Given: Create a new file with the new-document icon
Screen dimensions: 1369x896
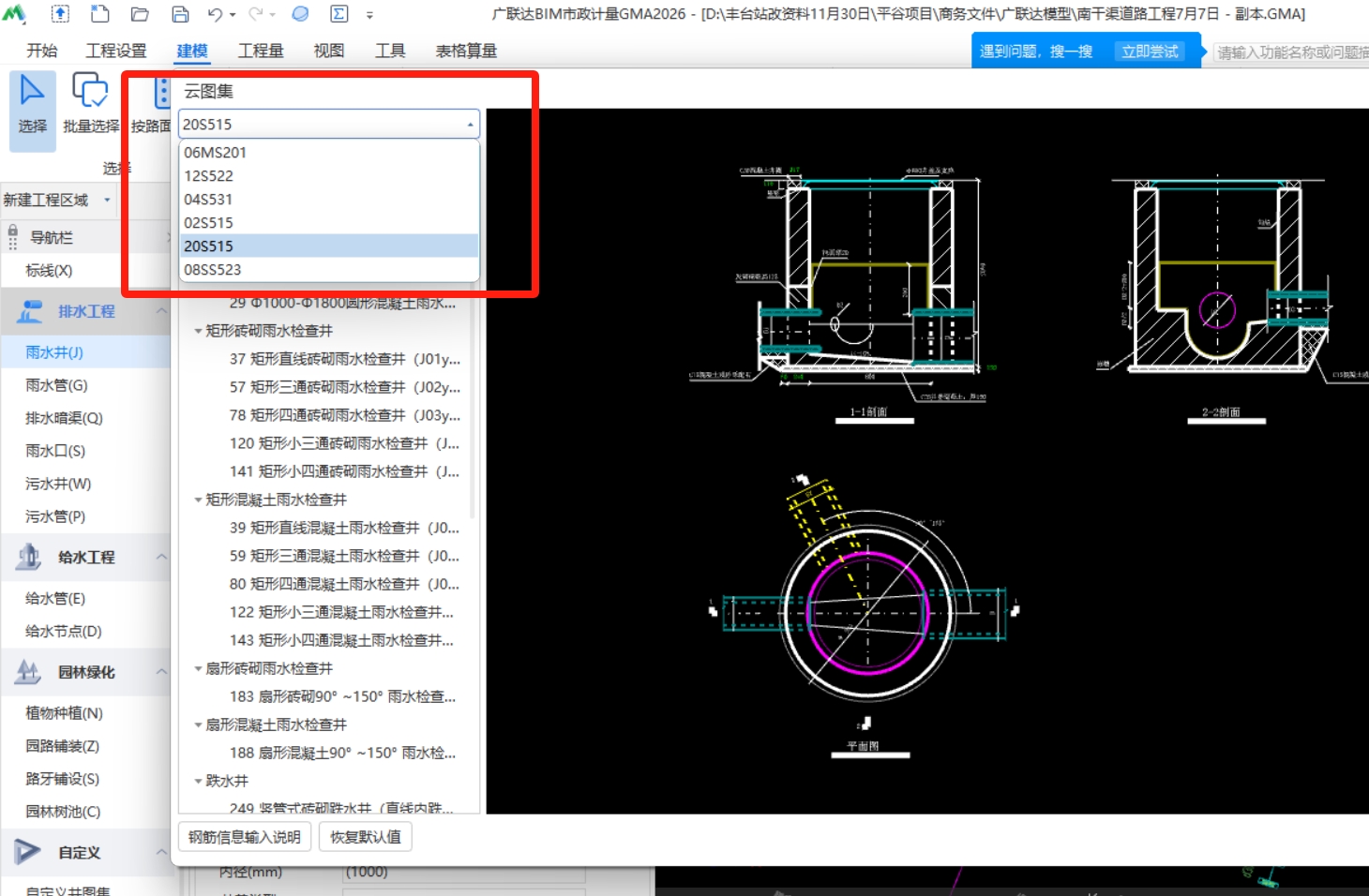Looking at the screenshot, I should tap(99, 14).
